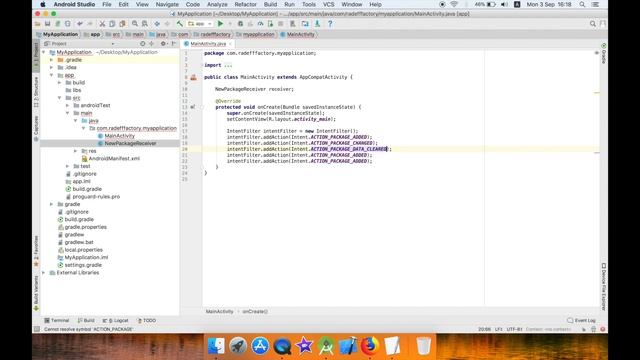Open the Refactor menu
This screenshot has width=640, height=360.
pos(245,4)
